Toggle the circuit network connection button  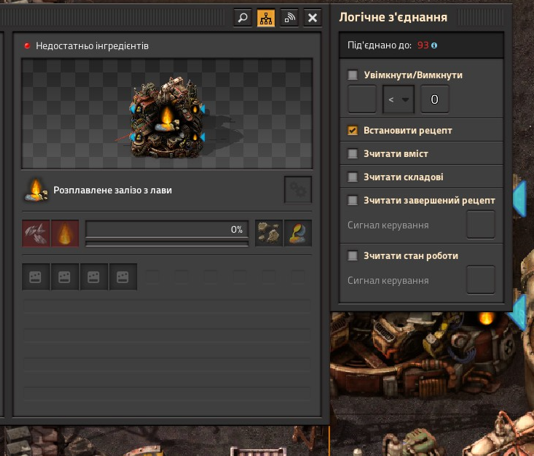click(266, 17)
